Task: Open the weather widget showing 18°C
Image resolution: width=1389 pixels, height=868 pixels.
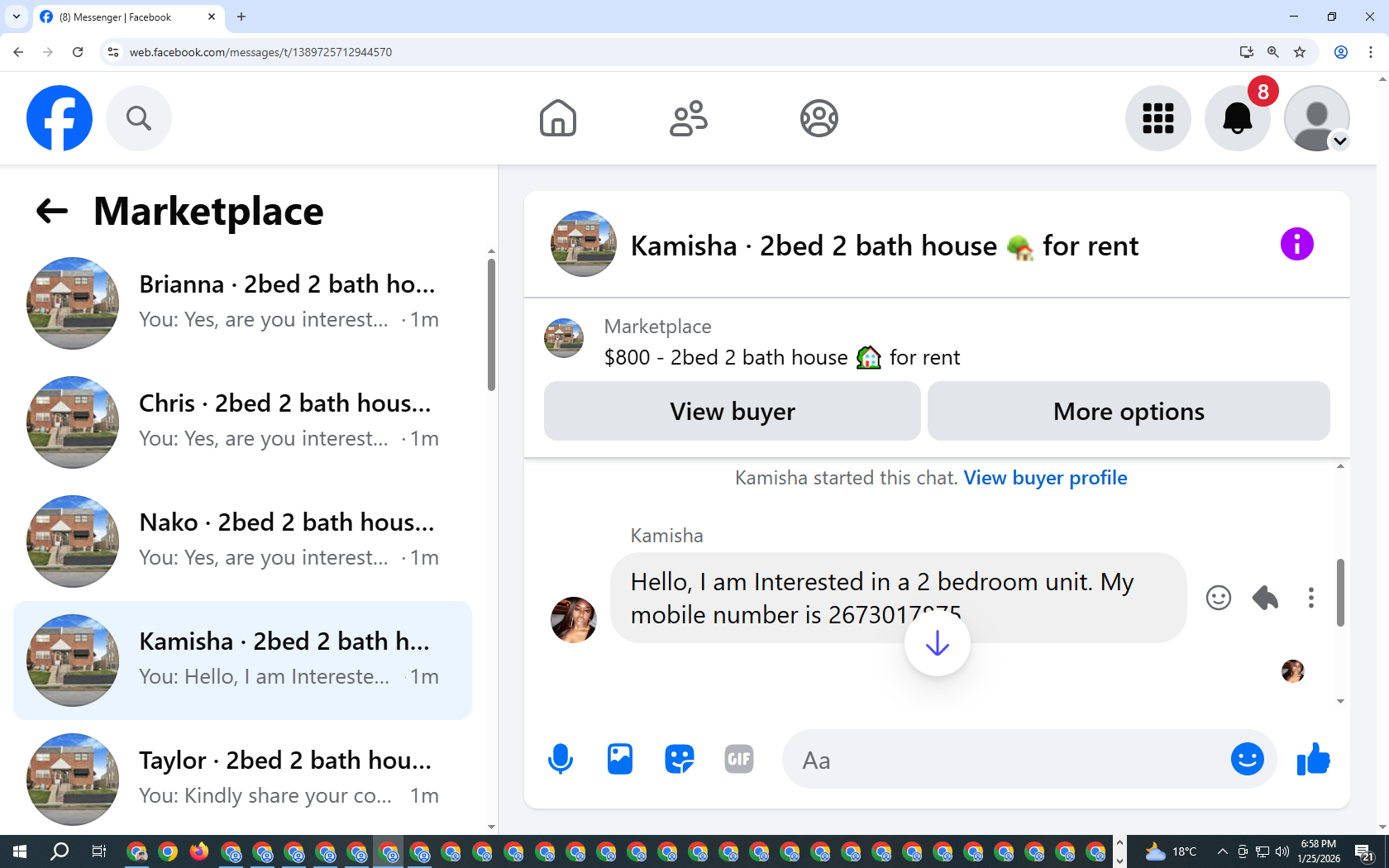Action: (x=1171, y=851)
